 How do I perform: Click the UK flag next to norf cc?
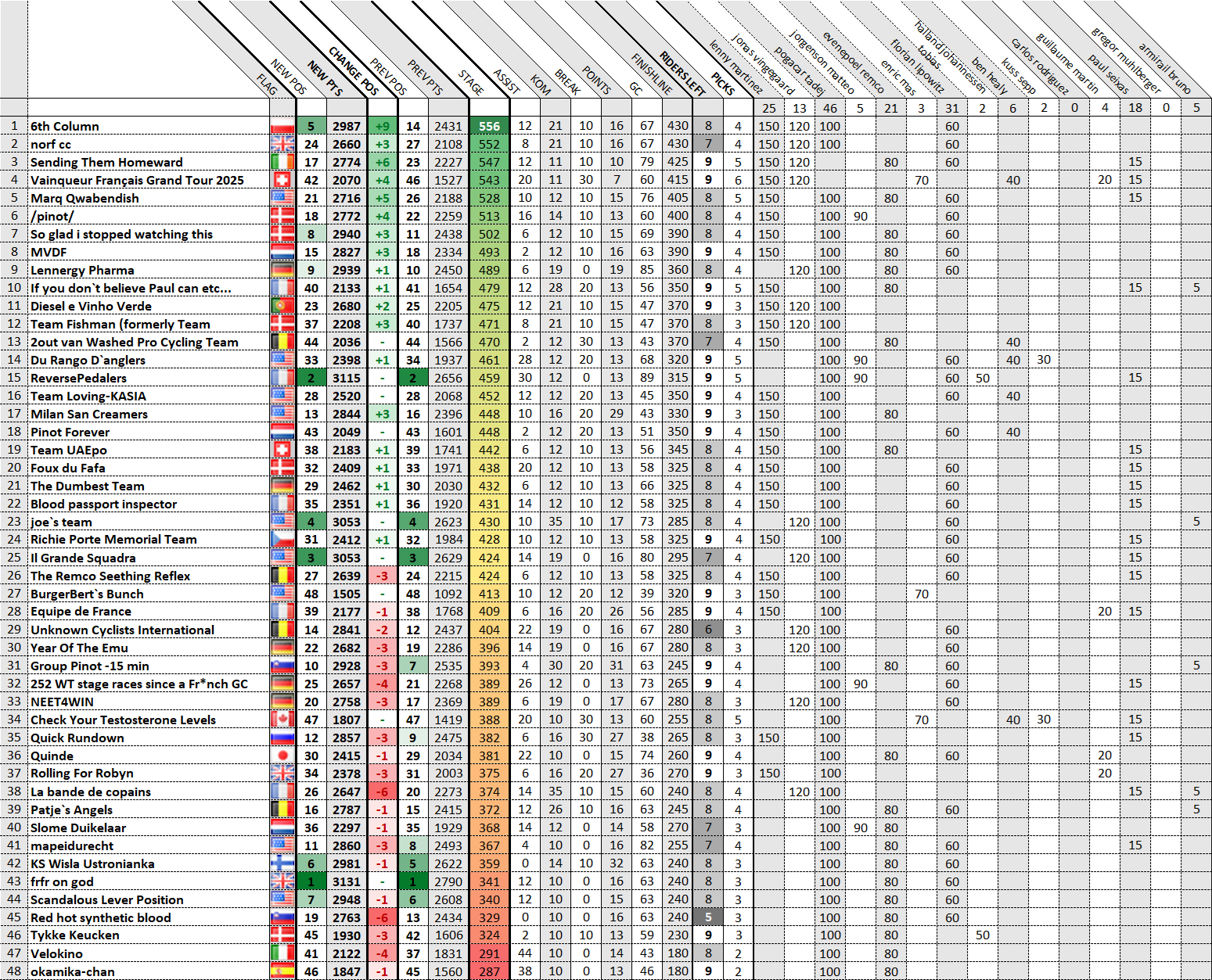pyautogui.click(x=282, y=144)
